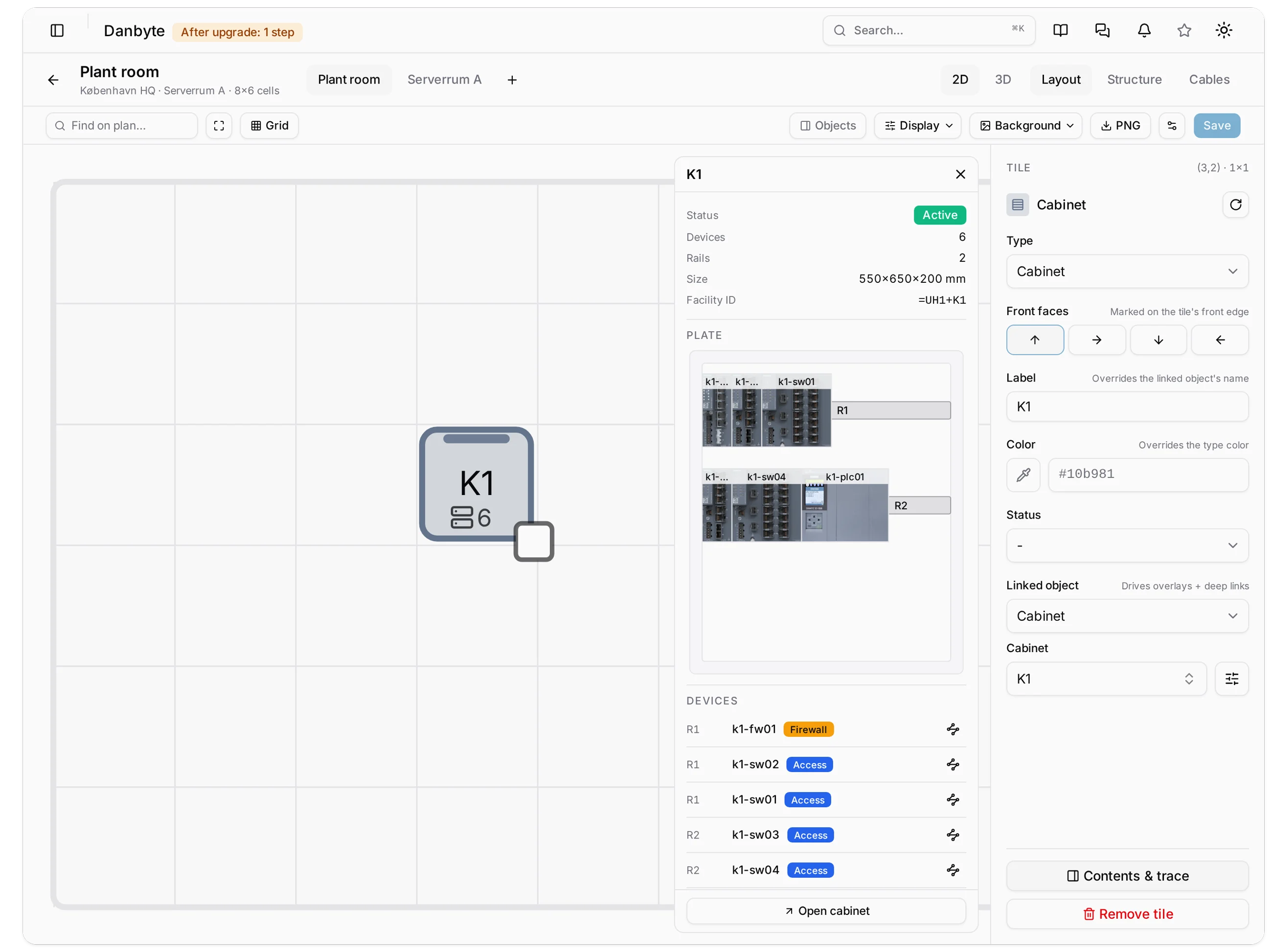Screen dimensions: 1272x952
Task: Switch theme with the sun icon
Action: [1223, 30]
